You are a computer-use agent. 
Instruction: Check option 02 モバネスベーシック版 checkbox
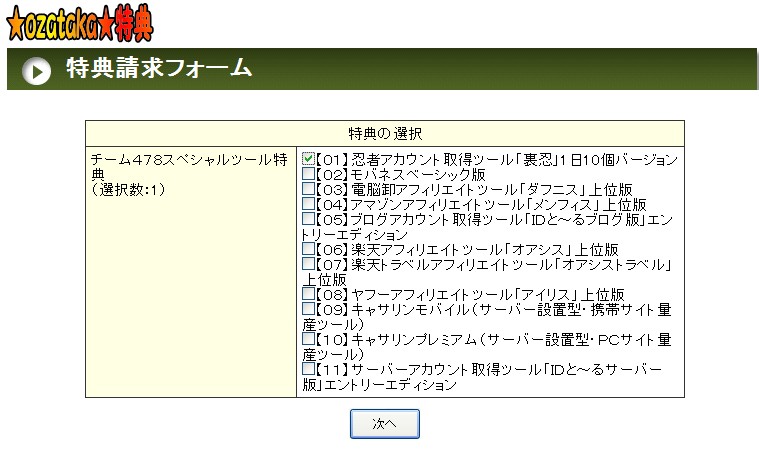(x=309, y=174)
